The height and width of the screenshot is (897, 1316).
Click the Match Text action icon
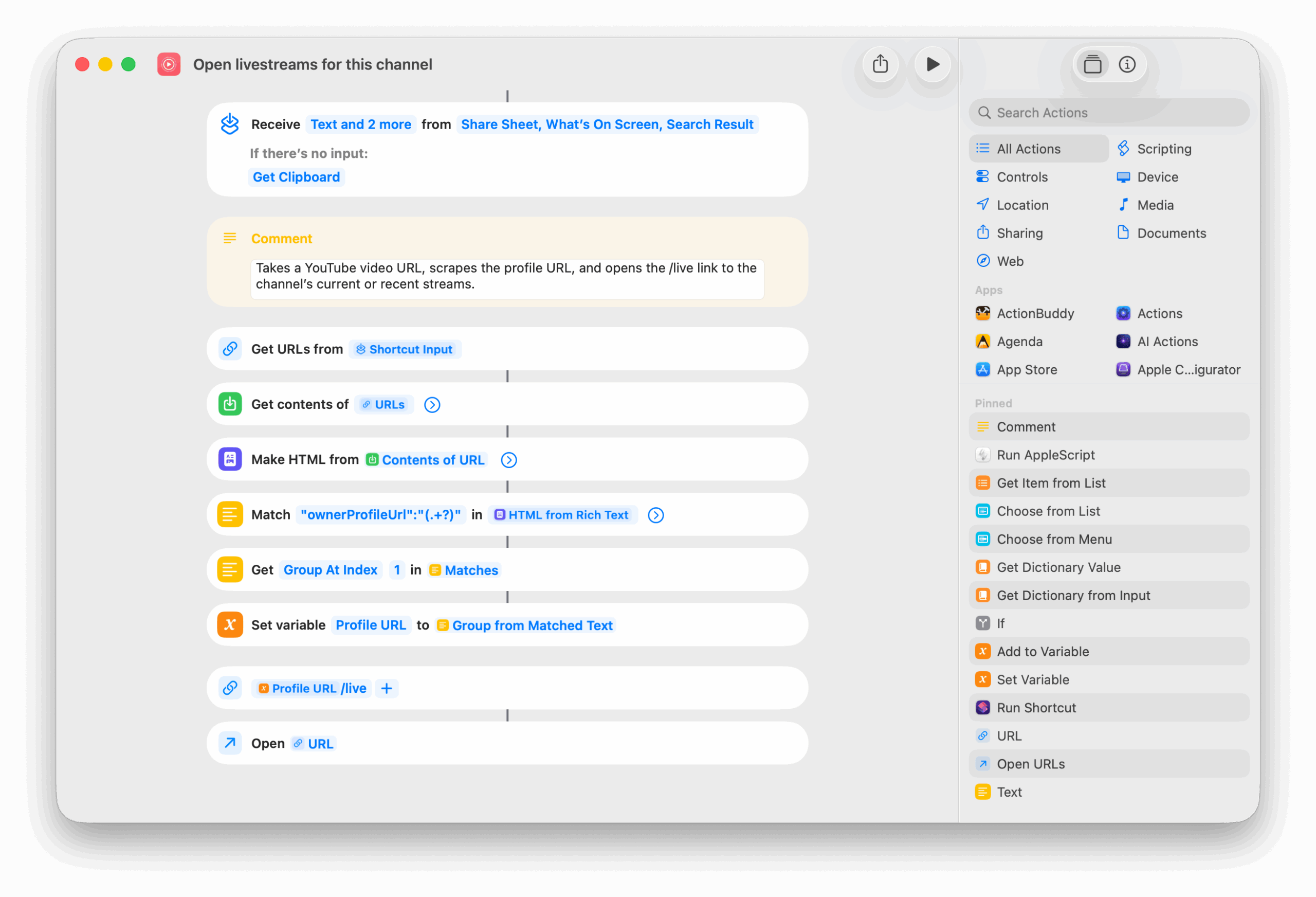point(230,514)
